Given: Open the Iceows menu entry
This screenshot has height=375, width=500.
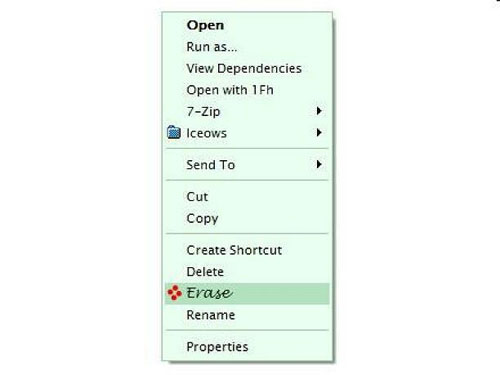Looking at the screenshot, I should tap(247, 133).
